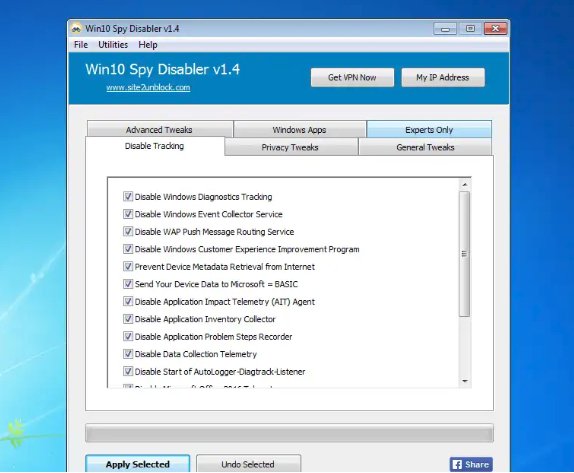The width and height of the screenshot is (574, 473).
Task: Toggle Disable Start of AutoLogger-Diagtrack-Listener checkbox
Action: pos(128,371)
